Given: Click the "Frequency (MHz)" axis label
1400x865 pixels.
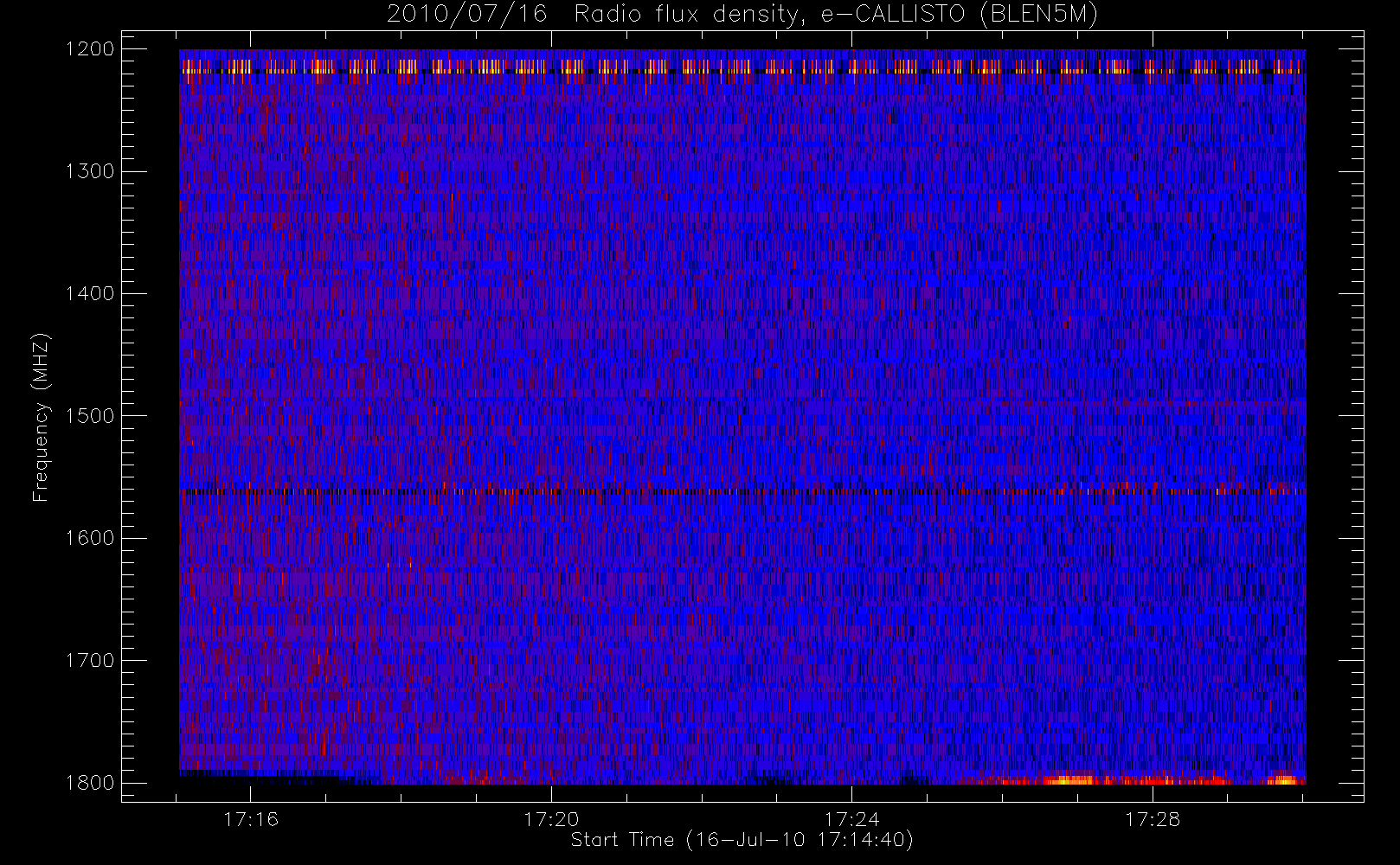Looking at the screenshot, I should 41,417.
